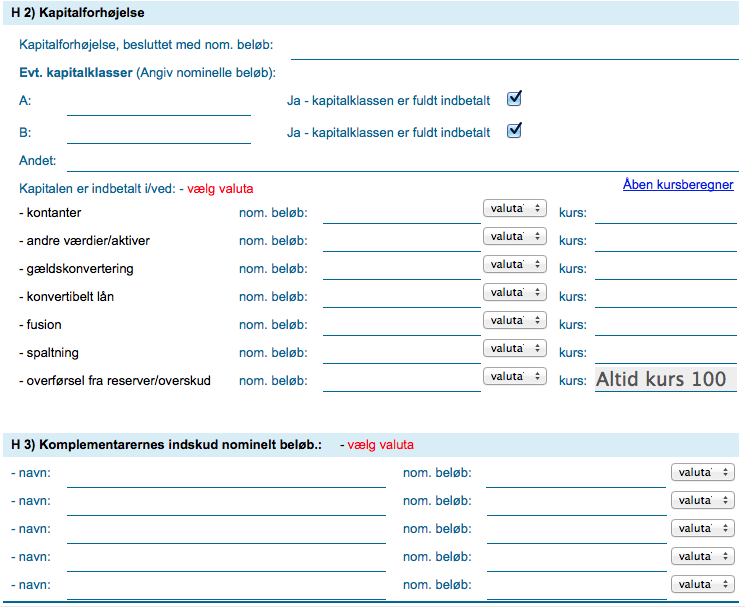Focus third navn row nom. beløb field
The image size is (745, 607).
tap(576, 531)
